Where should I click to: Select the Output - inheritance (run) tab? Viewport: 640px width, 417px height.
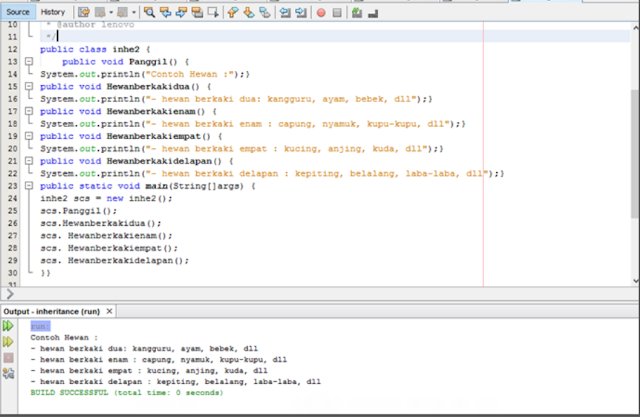coord(52,312)
